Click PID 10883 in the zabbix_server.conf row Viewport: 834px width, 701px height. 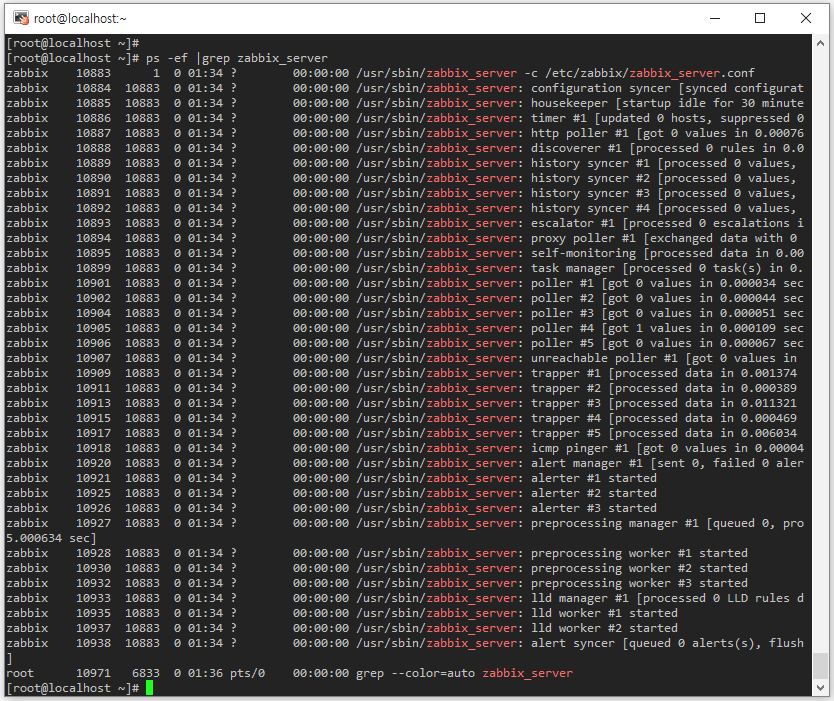pyautogui.click(x=93, y=73)
